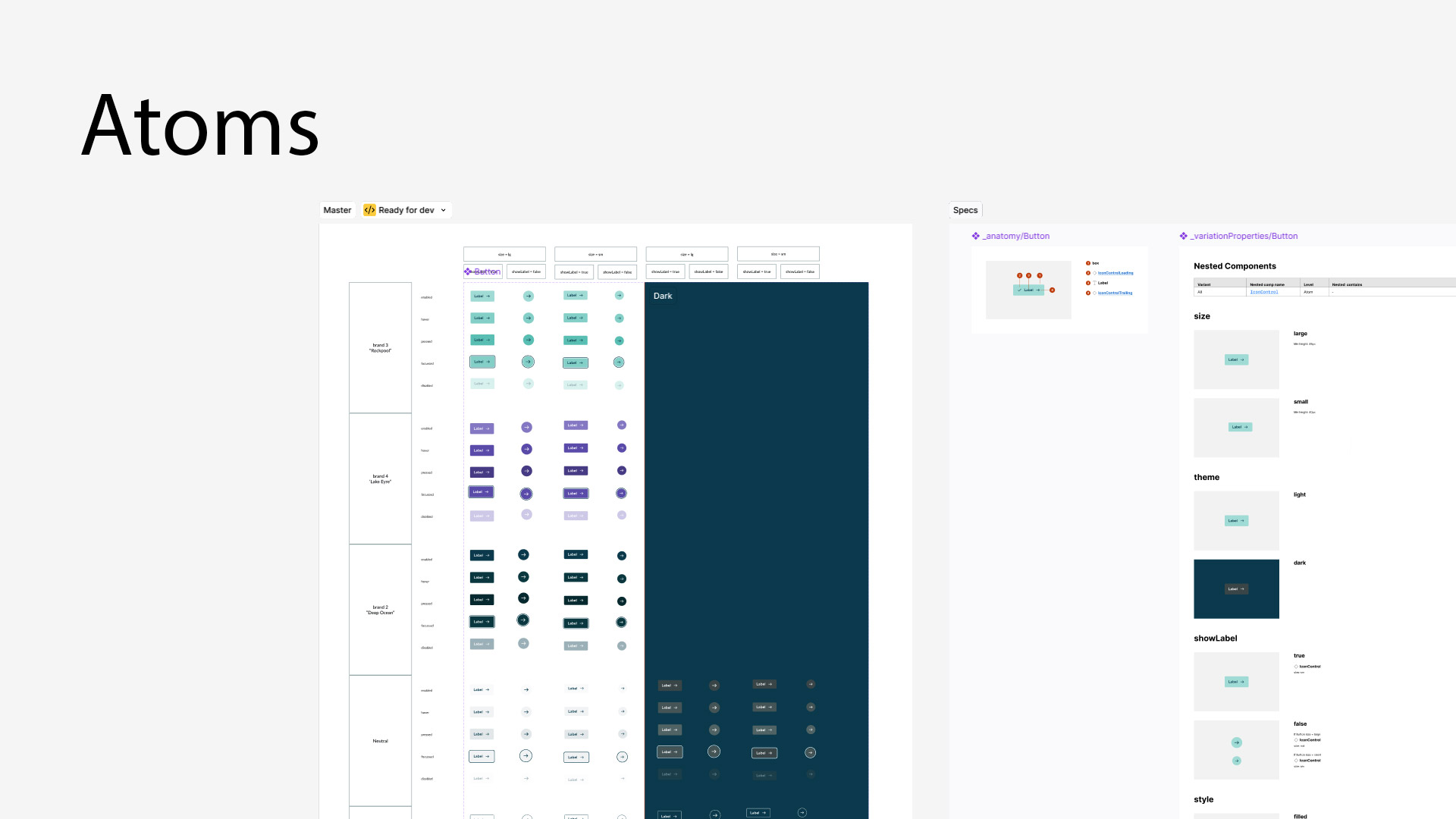The image size is (1456, 819).
Task: Click the Atoms page title
Action: pyautogui.click(x=200, y=126)
